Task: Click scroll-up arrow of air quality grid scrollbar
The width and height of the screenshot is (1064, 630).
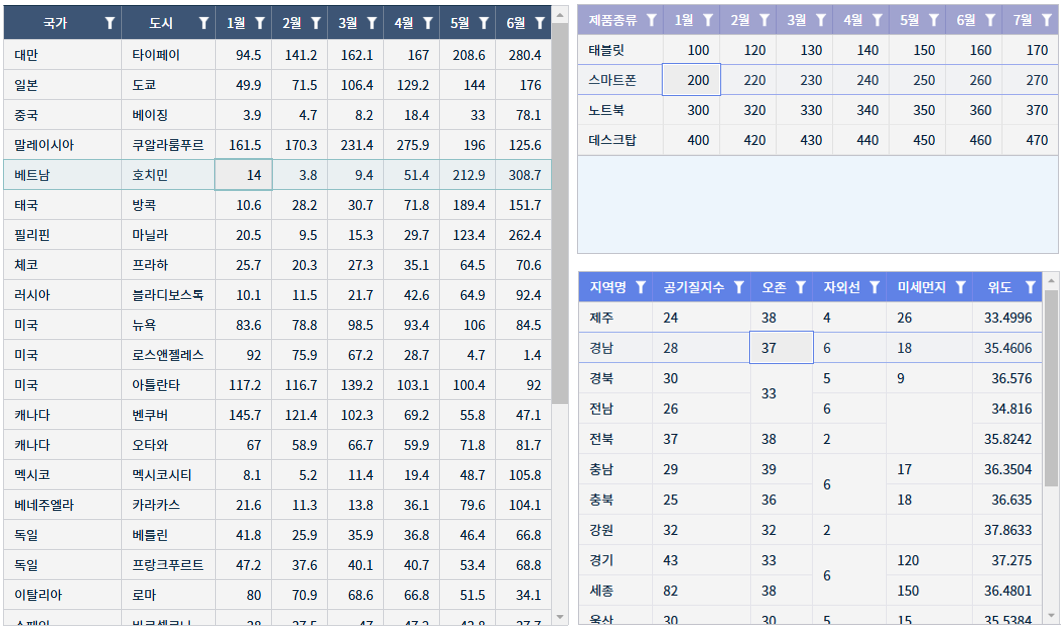Action: point(1051,281)
